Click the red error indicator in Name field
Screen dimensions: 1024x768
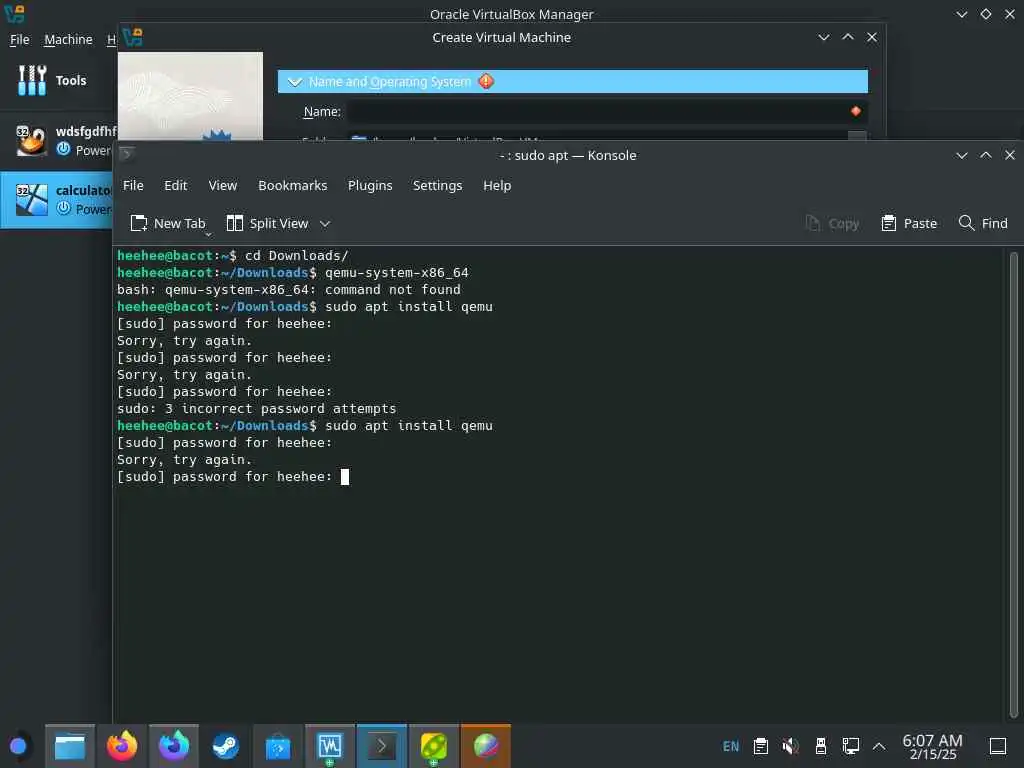[x=856, y=112]
